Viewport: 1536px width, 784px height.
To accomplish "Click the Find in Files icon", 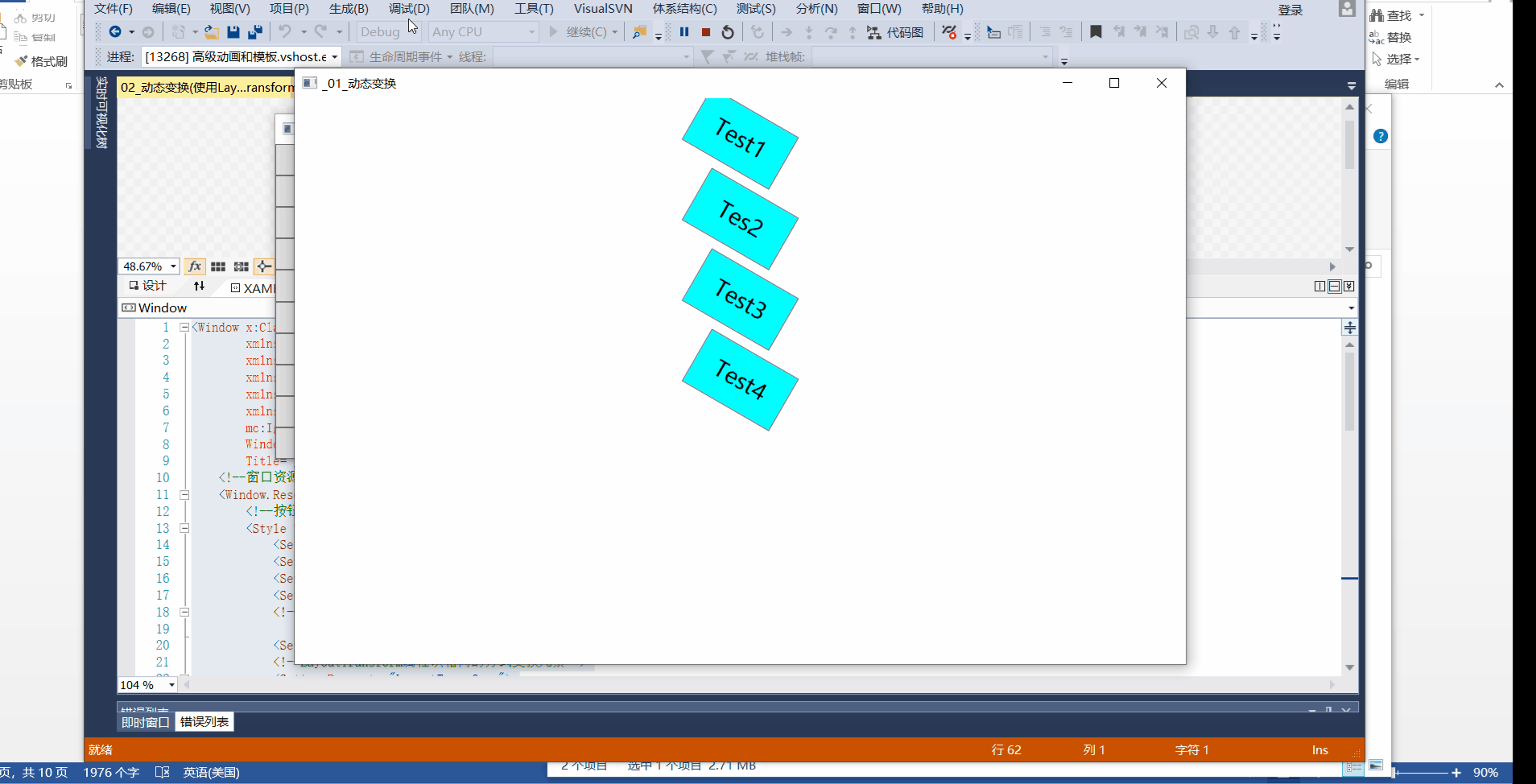I will click(639, 32).
